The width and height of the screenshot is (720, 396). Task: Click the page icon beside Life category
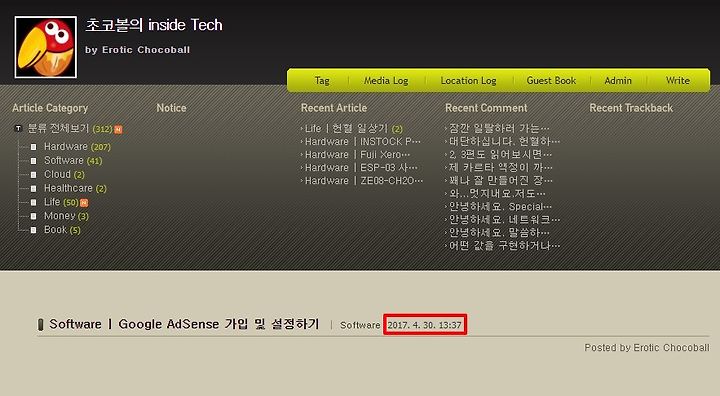[34, 202]
